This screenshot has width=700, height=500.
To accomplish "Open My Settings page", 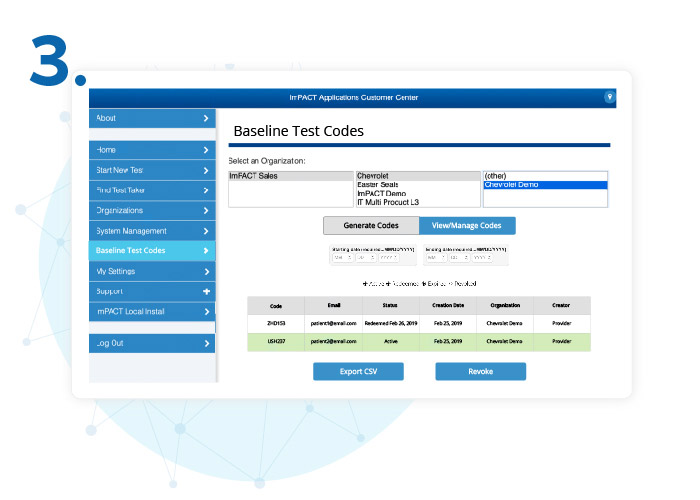I will pyautogui.click(x=152, y=271).
